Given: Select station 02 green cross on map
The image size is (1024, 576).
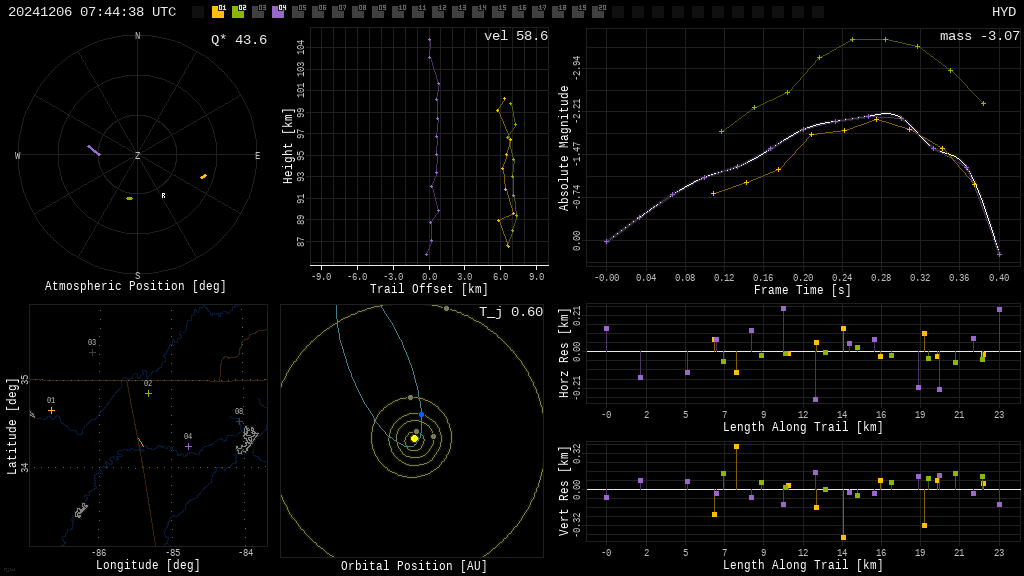Looking at the screenshot, I should (148, 393).
